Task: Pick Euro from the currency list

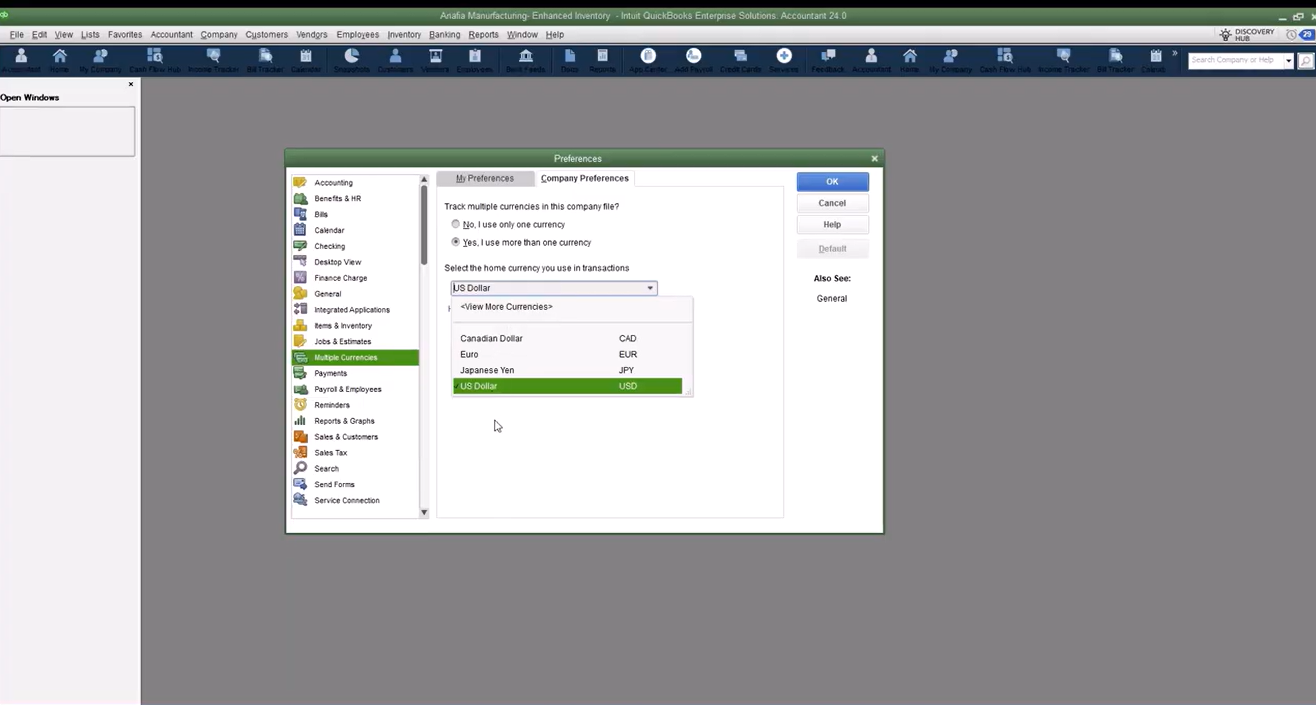Action: [x=469, y=354]
